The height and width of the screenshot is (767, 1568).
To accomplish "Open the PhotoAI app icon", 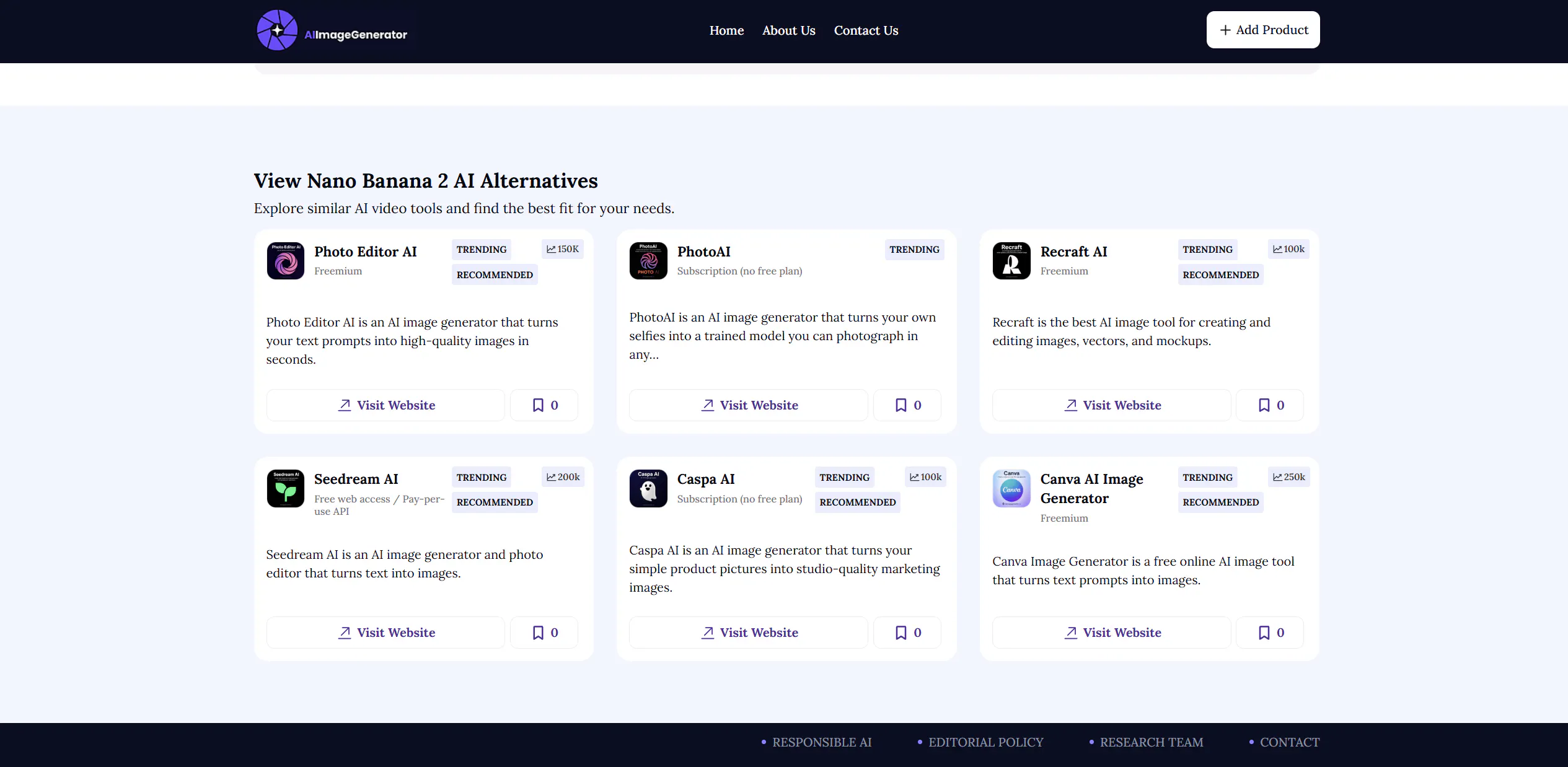I will click(648, 261).
